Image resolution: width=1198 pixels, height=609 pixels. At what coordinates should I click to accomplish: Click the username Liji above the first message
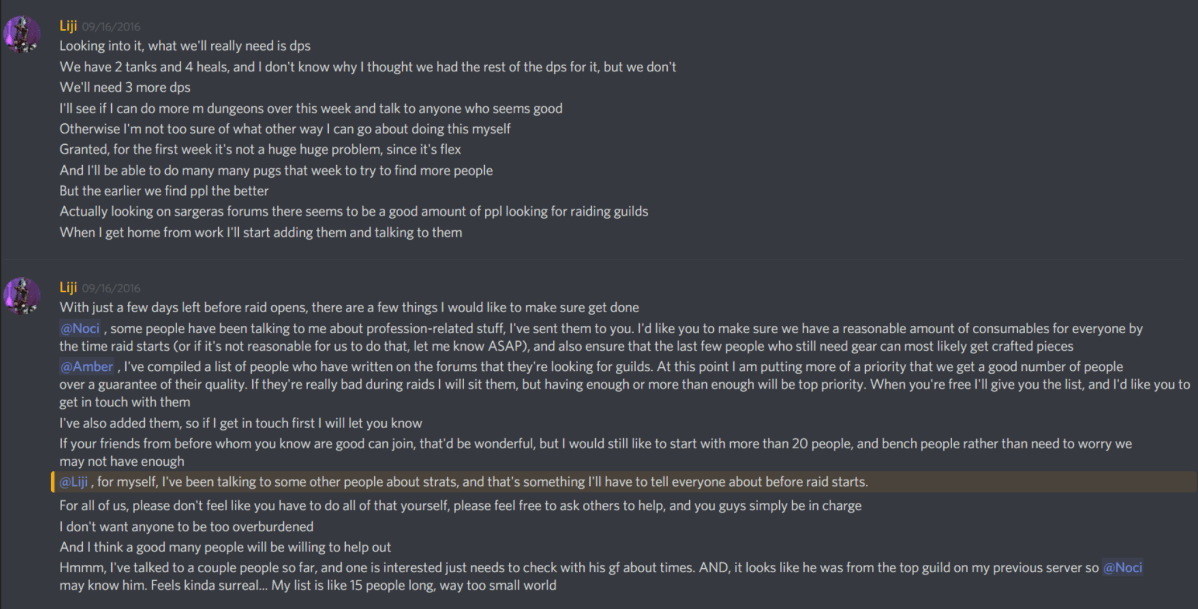point(68,25)
